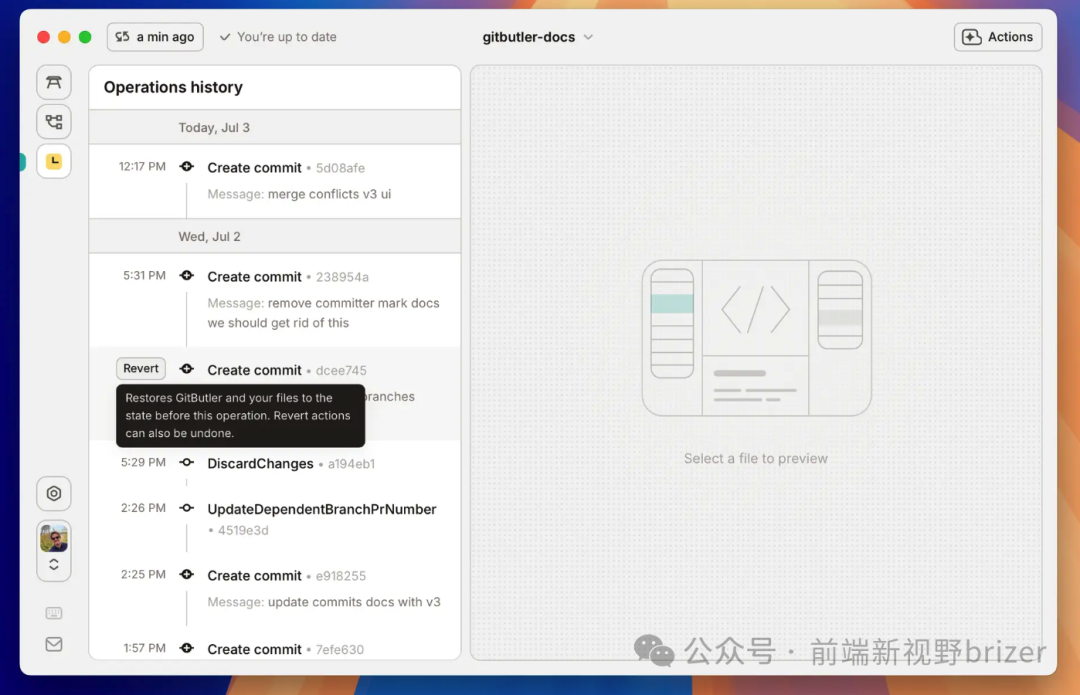Viewport: 1080px width, 695px height.
Task: Select the operations history clock icon
Action: coord(54,161)
